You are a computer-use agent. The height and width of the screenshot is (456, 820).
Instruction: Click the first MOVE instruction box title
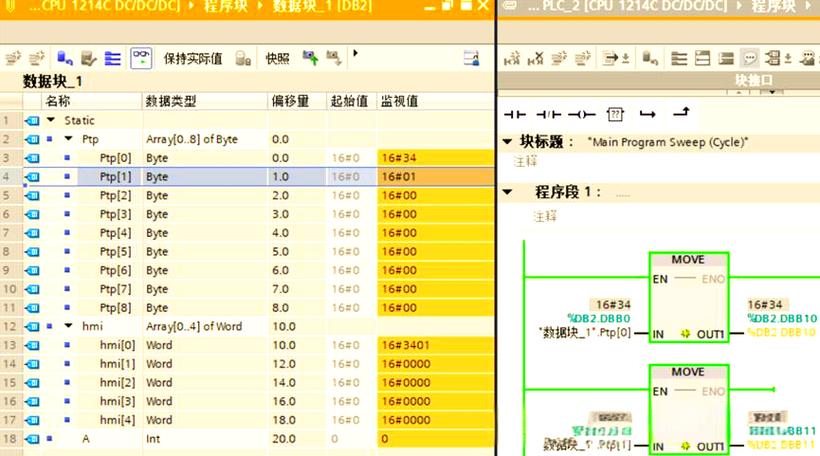coord(688,259)
